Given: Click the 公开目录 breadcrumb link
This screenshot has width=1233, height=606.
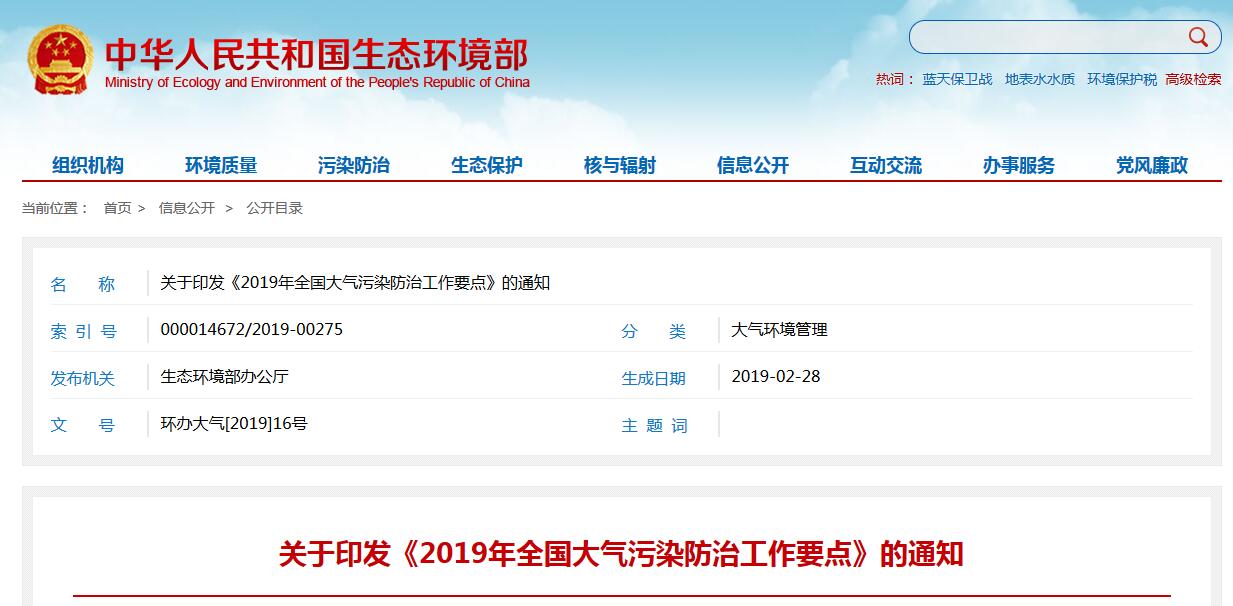Looking at the screenshot, I should [274, 208].
